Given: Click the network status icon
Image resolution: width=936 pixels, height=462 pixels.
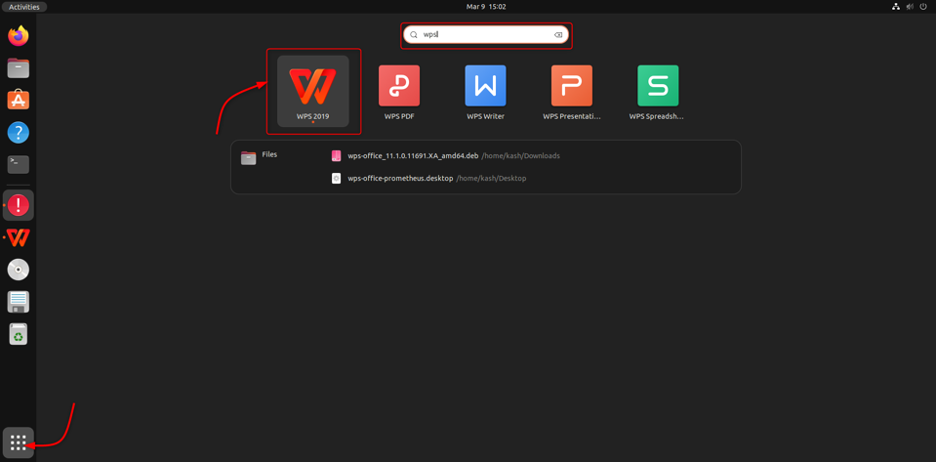Looking at the screenshot, I should coord(895,7).
